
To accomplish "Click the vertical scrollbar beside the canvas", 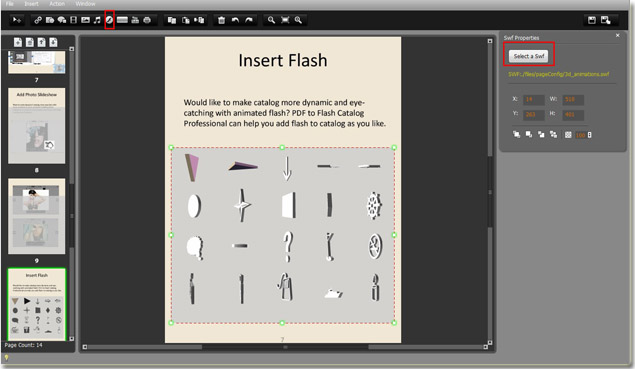I will coord(490,192).
